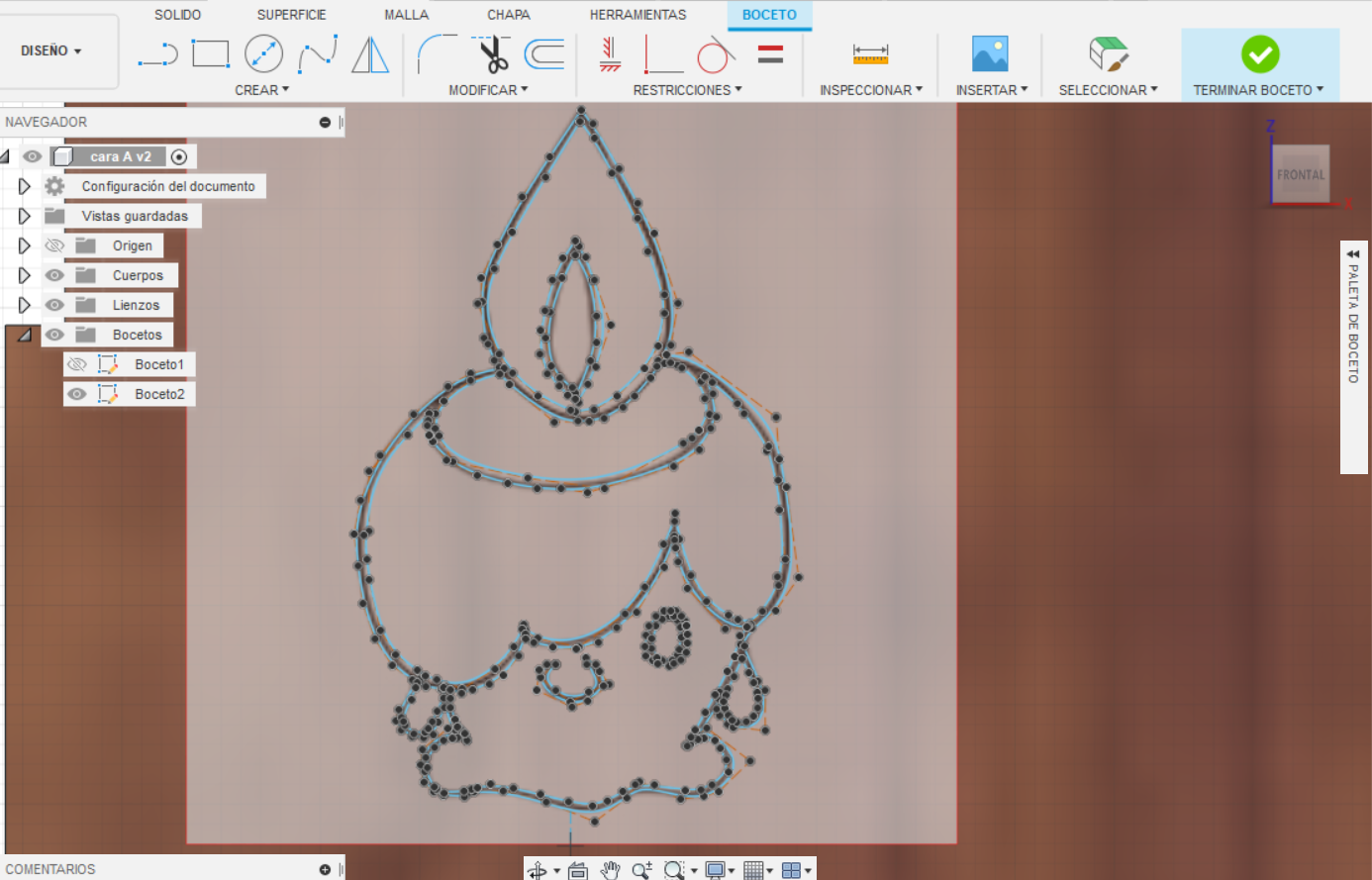Hide the Lienzos folder
The width and height of the screenshot is (1372, 880).
point(54,305)
